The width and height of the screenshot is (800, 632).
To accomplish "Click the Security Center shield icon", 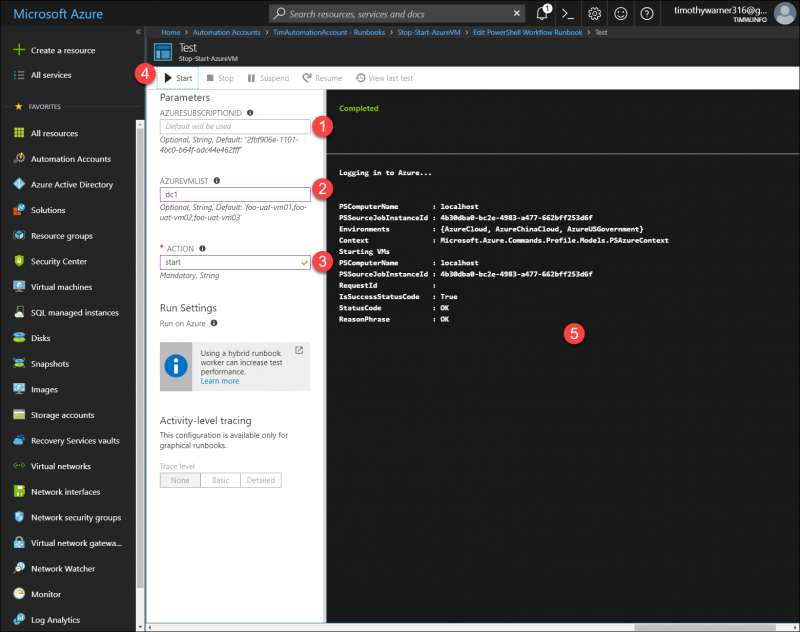I will pos(19,261).
